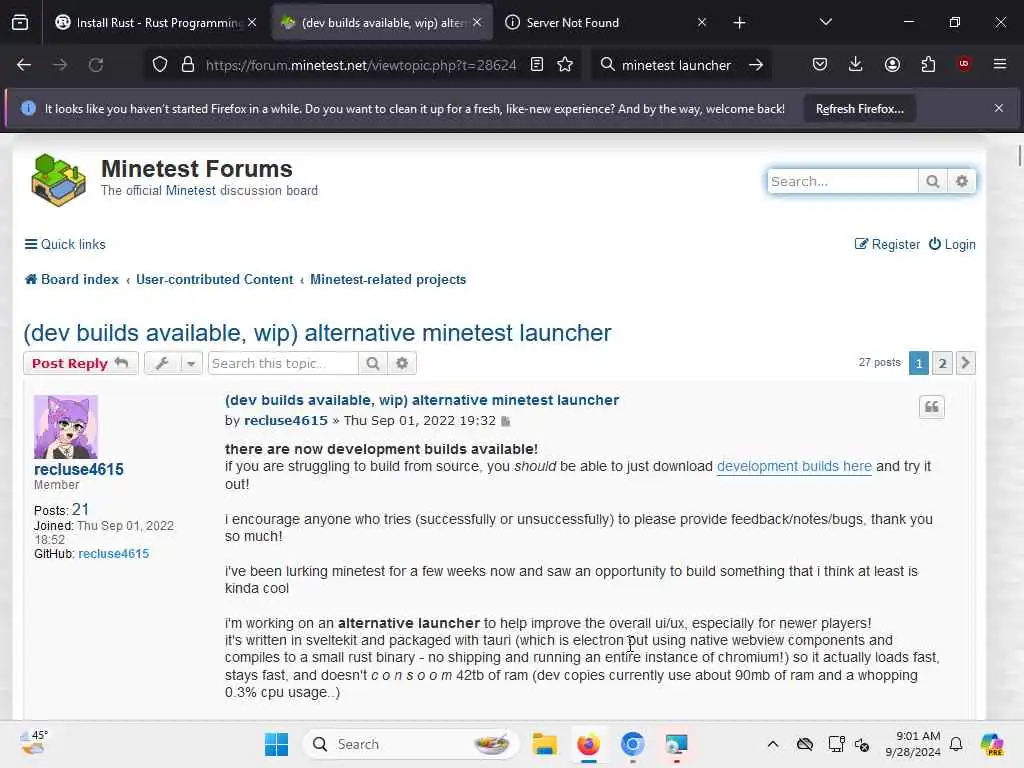This screenshot has width=1024, height=768.
Task: Open File Explorer from taskbar
Action: [x=544, y=744]
